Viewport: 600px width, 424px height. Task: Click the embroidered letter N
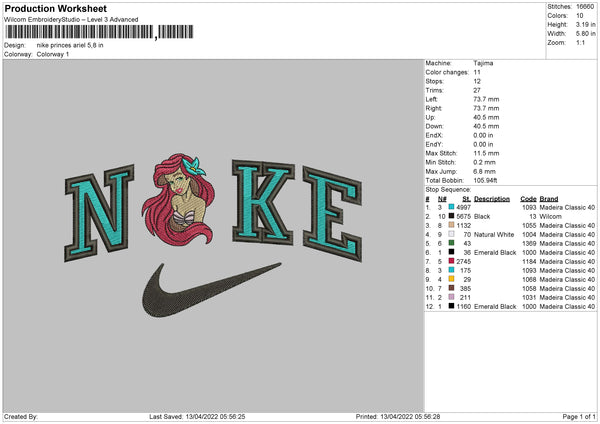click(x=99, y=213)
